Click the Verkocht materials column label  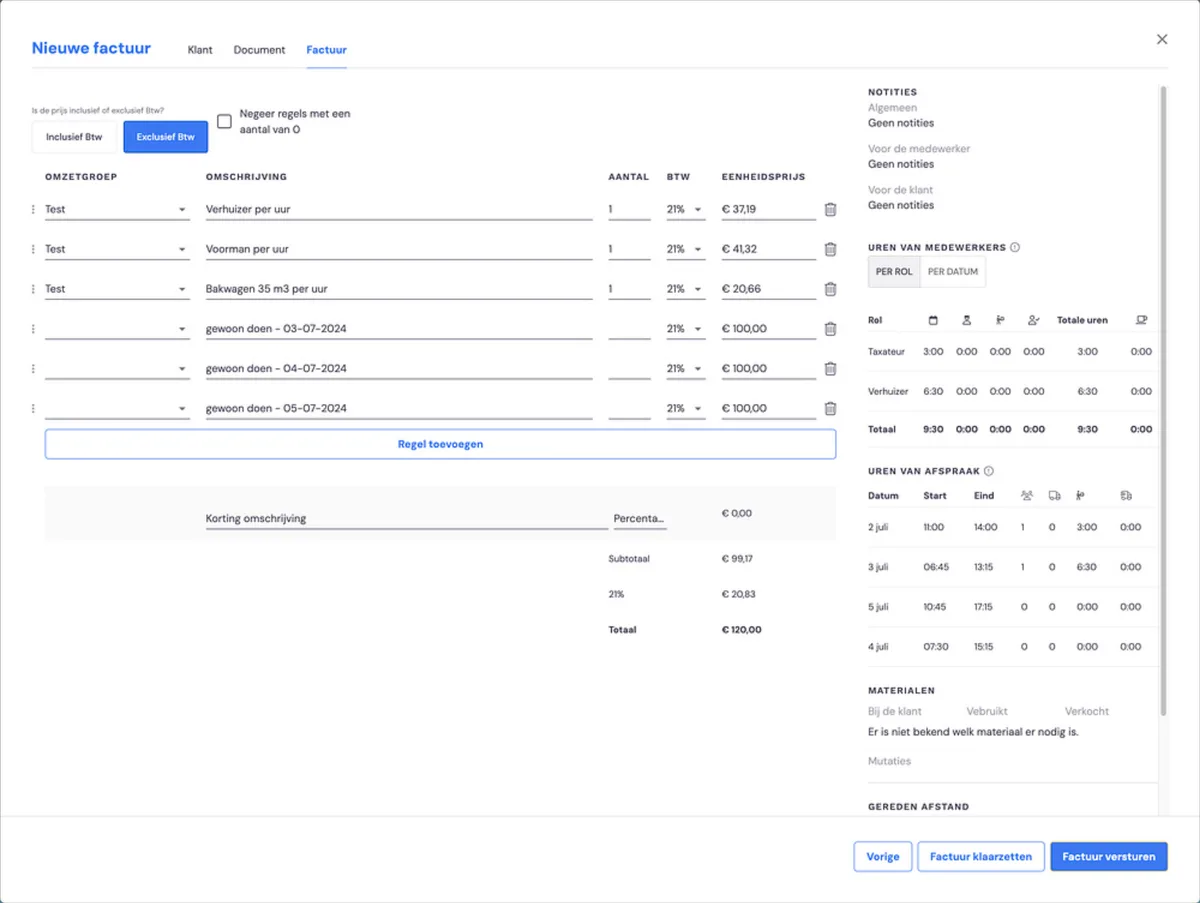click(1087, 712)
